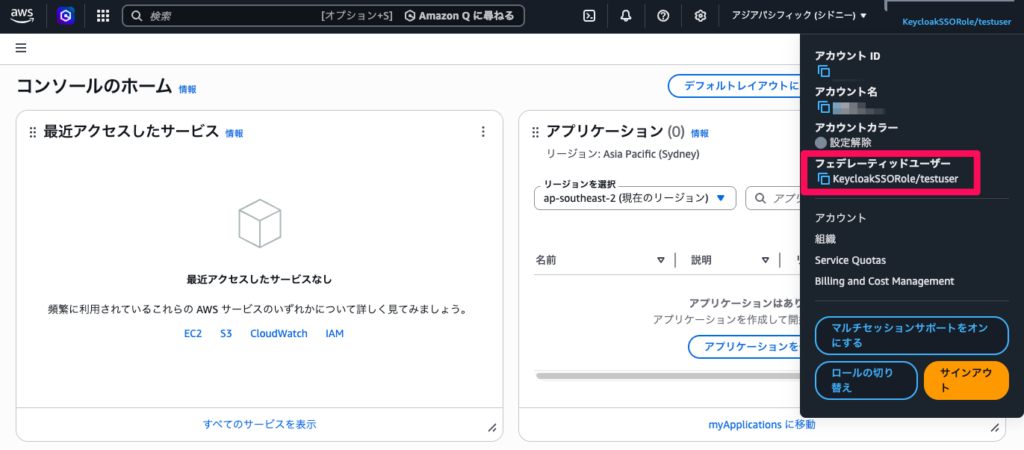The image size is (1024, 450).
Task: Open the help question mark icon
Action: point(663,16)
